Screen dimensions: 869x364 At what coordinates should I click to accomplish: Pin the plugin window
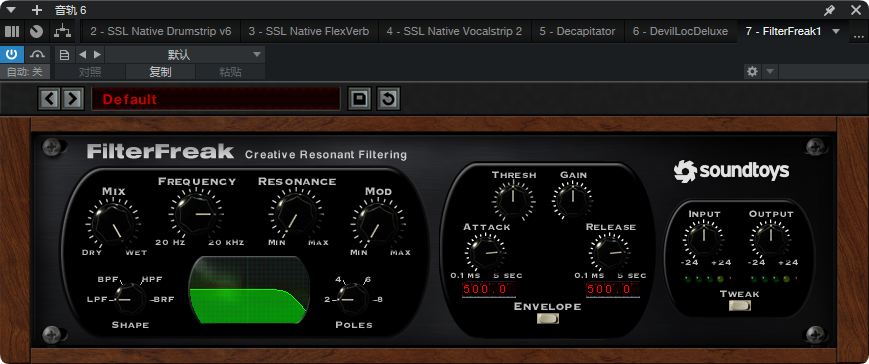(x=830, y=10)
